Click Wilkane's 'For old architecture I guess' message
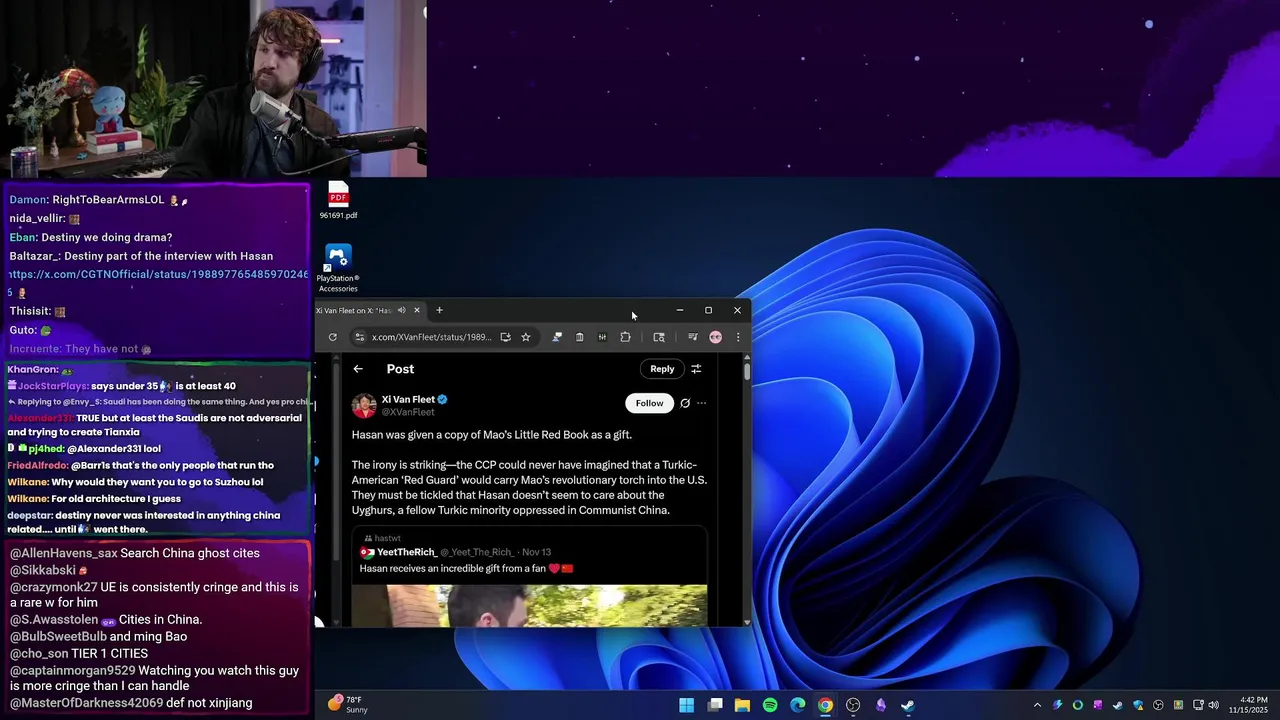1280x720 pixels. point(94,499)
